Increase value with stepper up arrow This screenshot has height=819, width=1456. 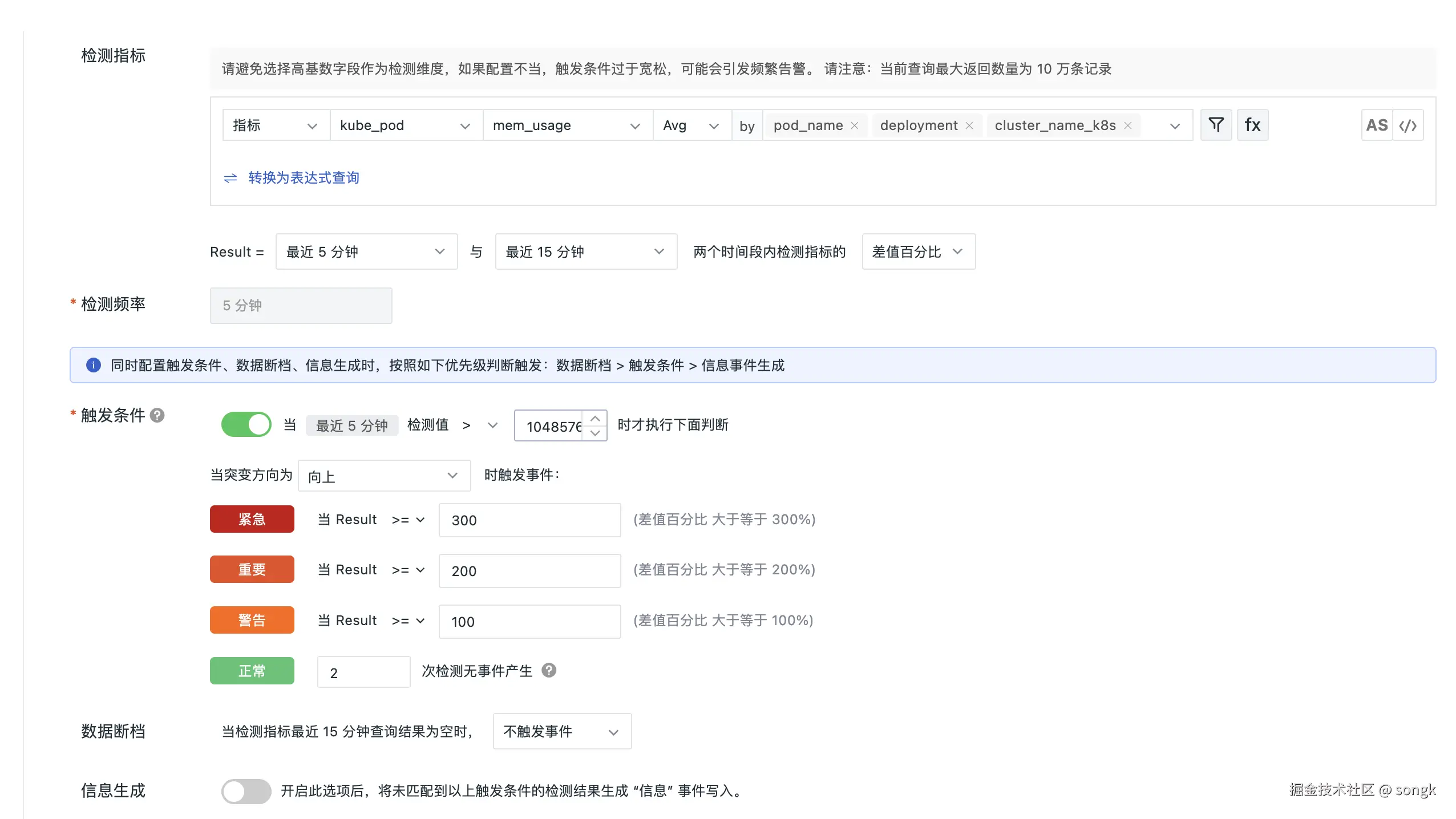pyautogui.click(x=595, y=418)
